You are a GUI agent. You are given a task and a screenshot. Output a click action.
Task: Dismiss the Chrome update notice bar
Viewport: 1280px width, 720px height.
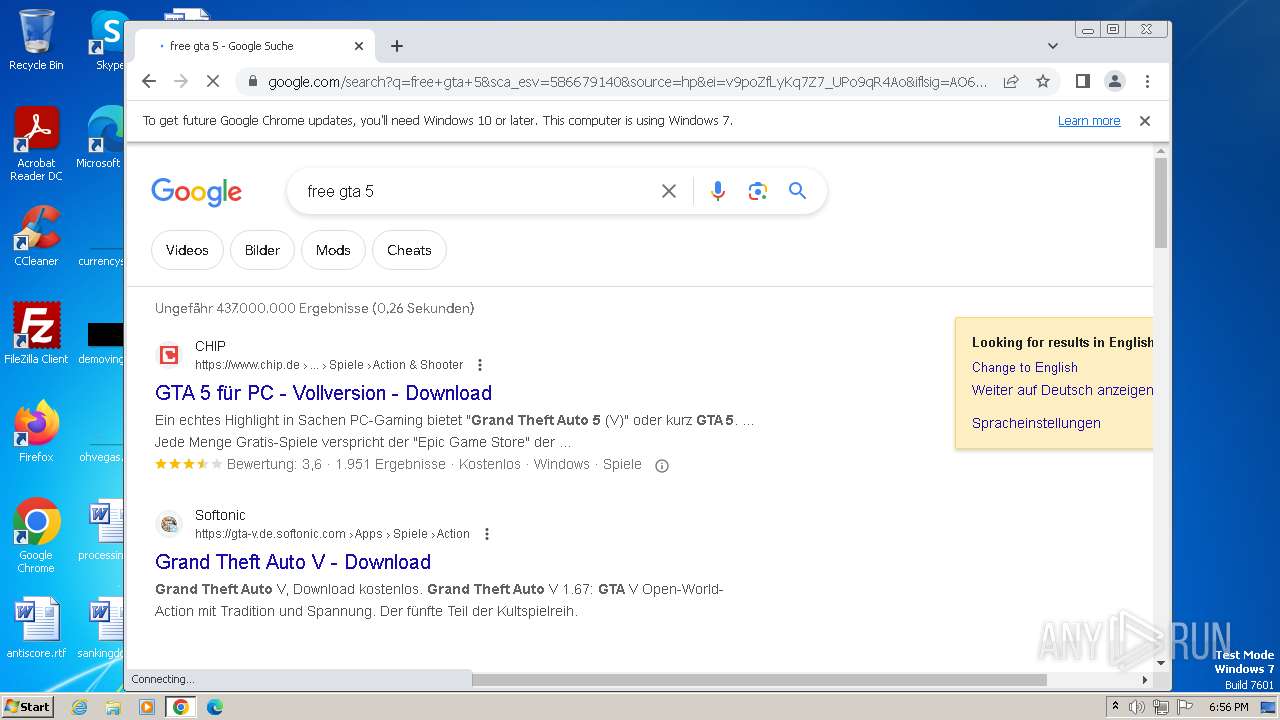(x=1145, y=121)
